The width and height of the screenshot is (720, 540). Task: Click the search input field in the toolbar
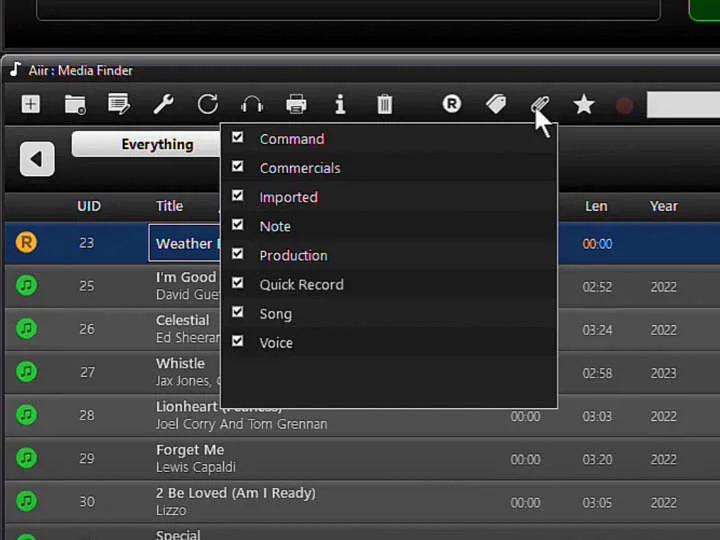683,105
